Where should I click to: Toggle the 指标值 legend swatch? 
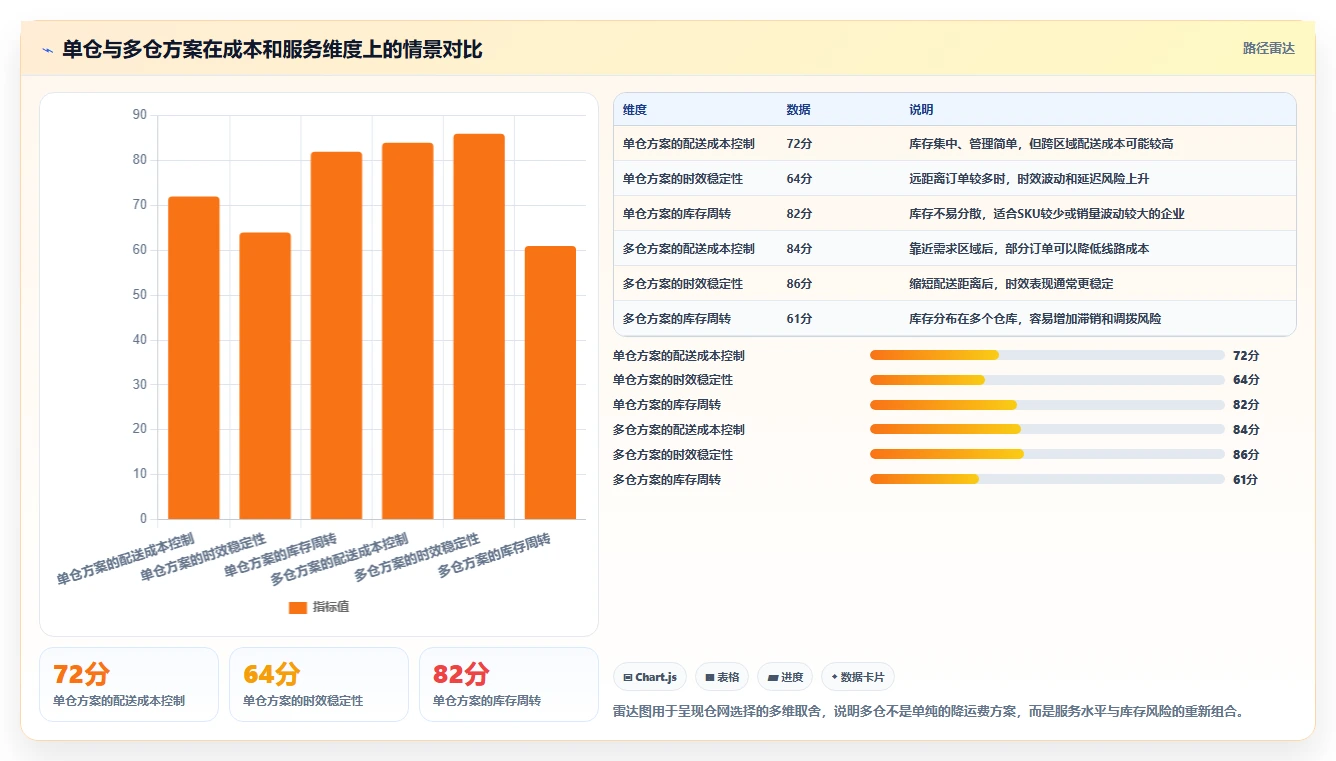pos(298,607)
